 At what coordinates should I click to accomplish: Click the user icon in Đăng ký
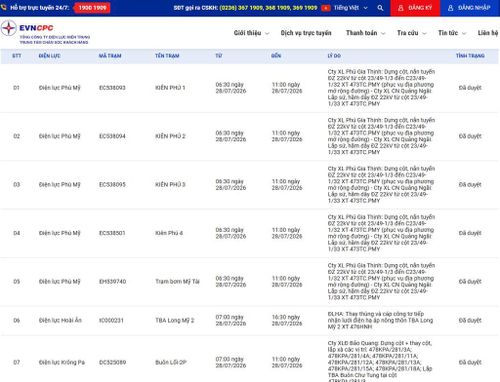[x=401, y=8]
